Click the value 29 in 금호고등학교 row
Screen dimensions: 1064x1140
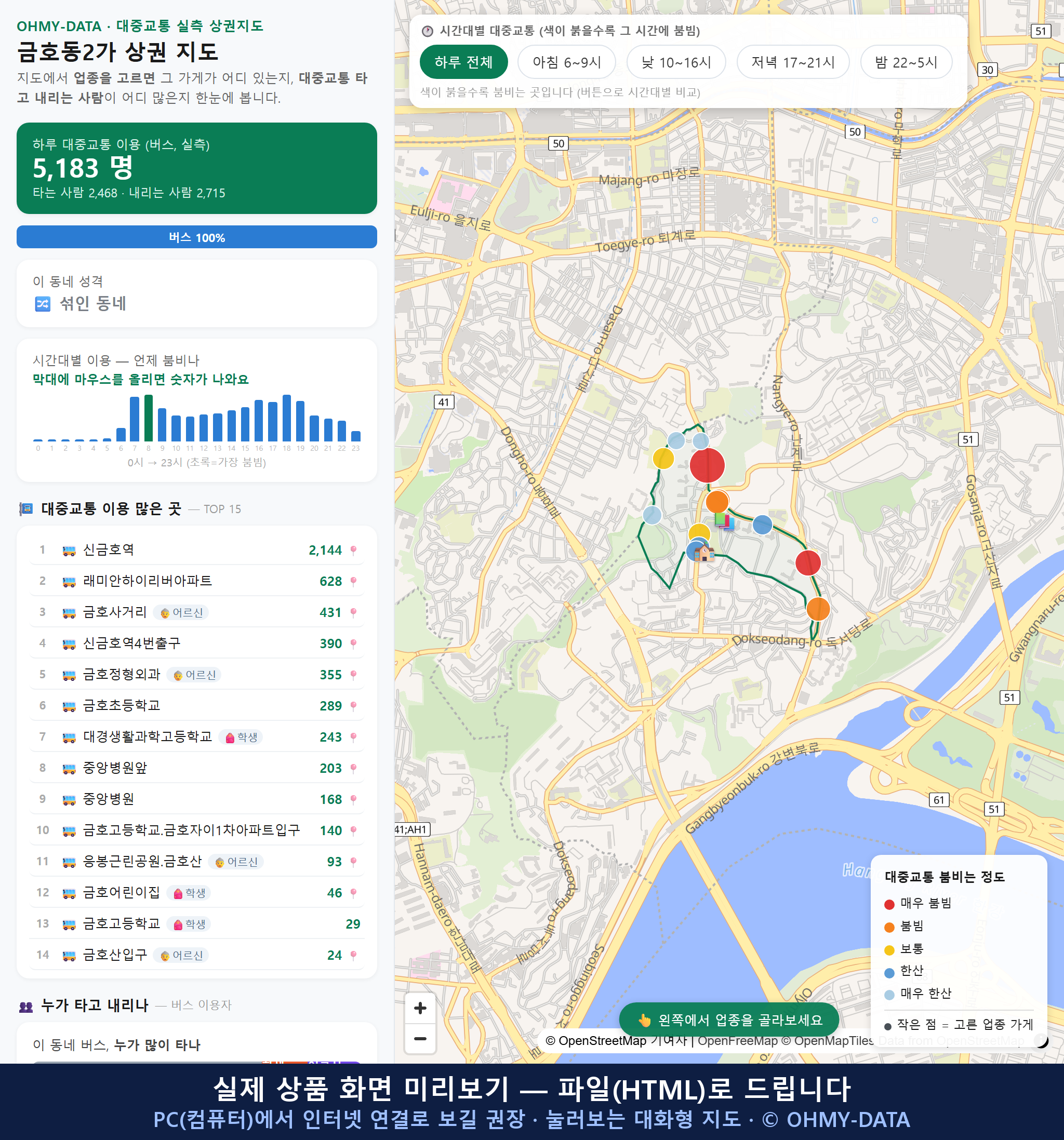(x=353, y=924)
